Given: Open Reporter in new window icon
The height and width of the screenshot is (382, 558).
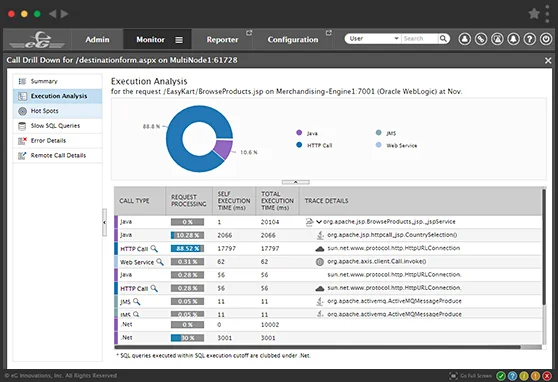Looking at the screenshot, I should 249,33.
